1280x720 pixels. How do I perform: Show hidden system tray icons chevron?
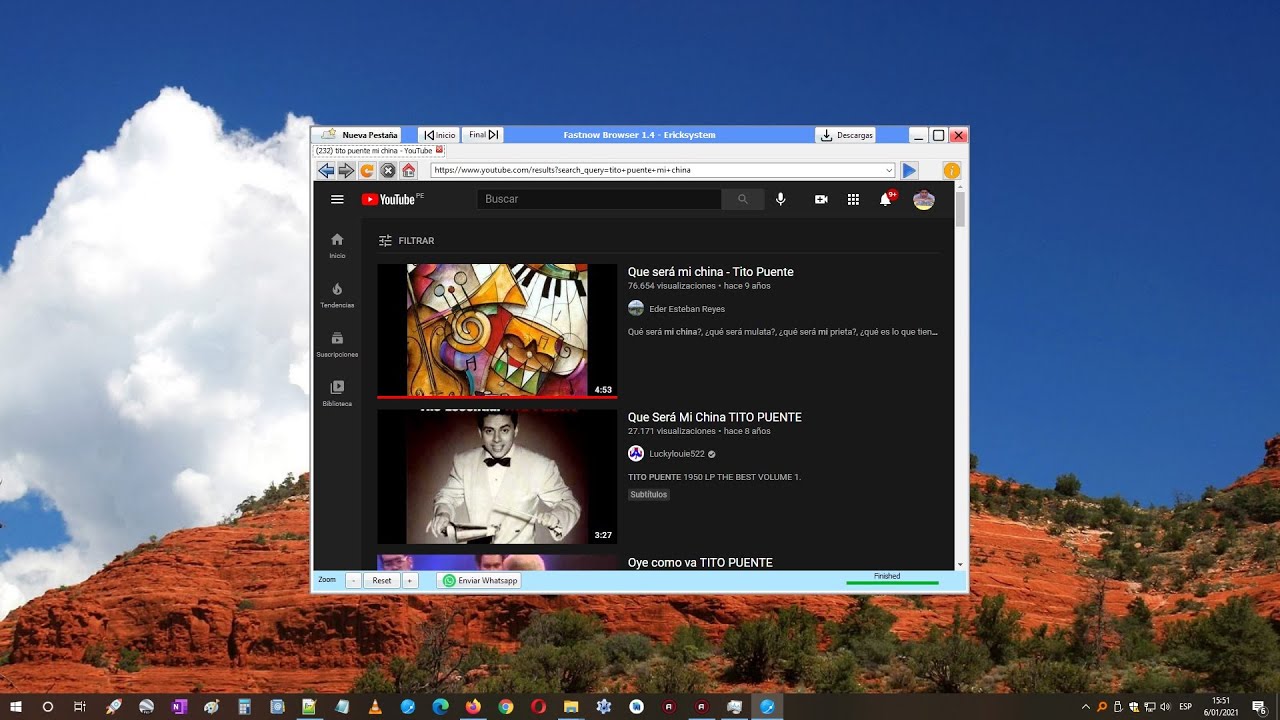pos(1086,706)
